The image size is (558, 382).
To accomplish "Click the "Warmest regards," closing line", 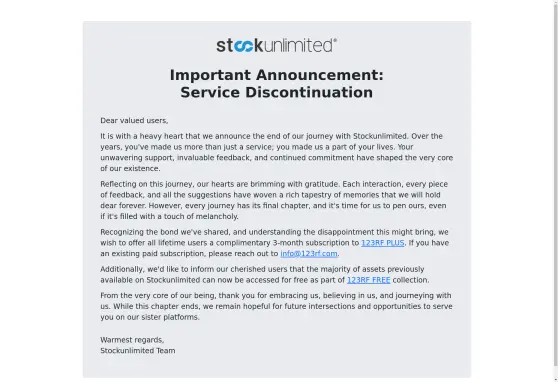I will [132, 340].
